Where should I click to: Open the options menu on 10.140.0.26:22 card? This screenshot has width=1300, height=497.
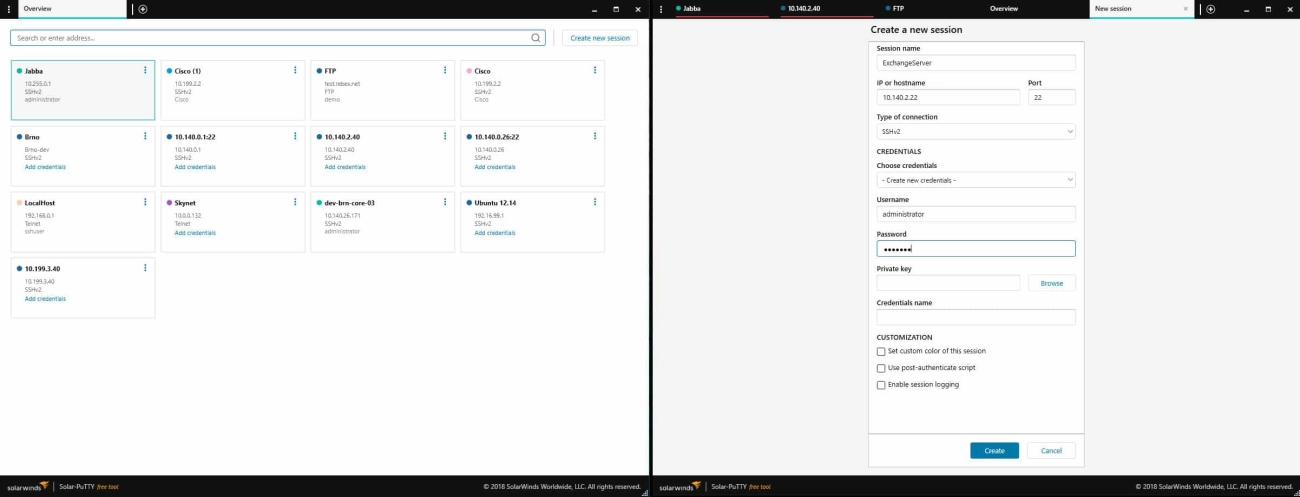pos(595,136)
